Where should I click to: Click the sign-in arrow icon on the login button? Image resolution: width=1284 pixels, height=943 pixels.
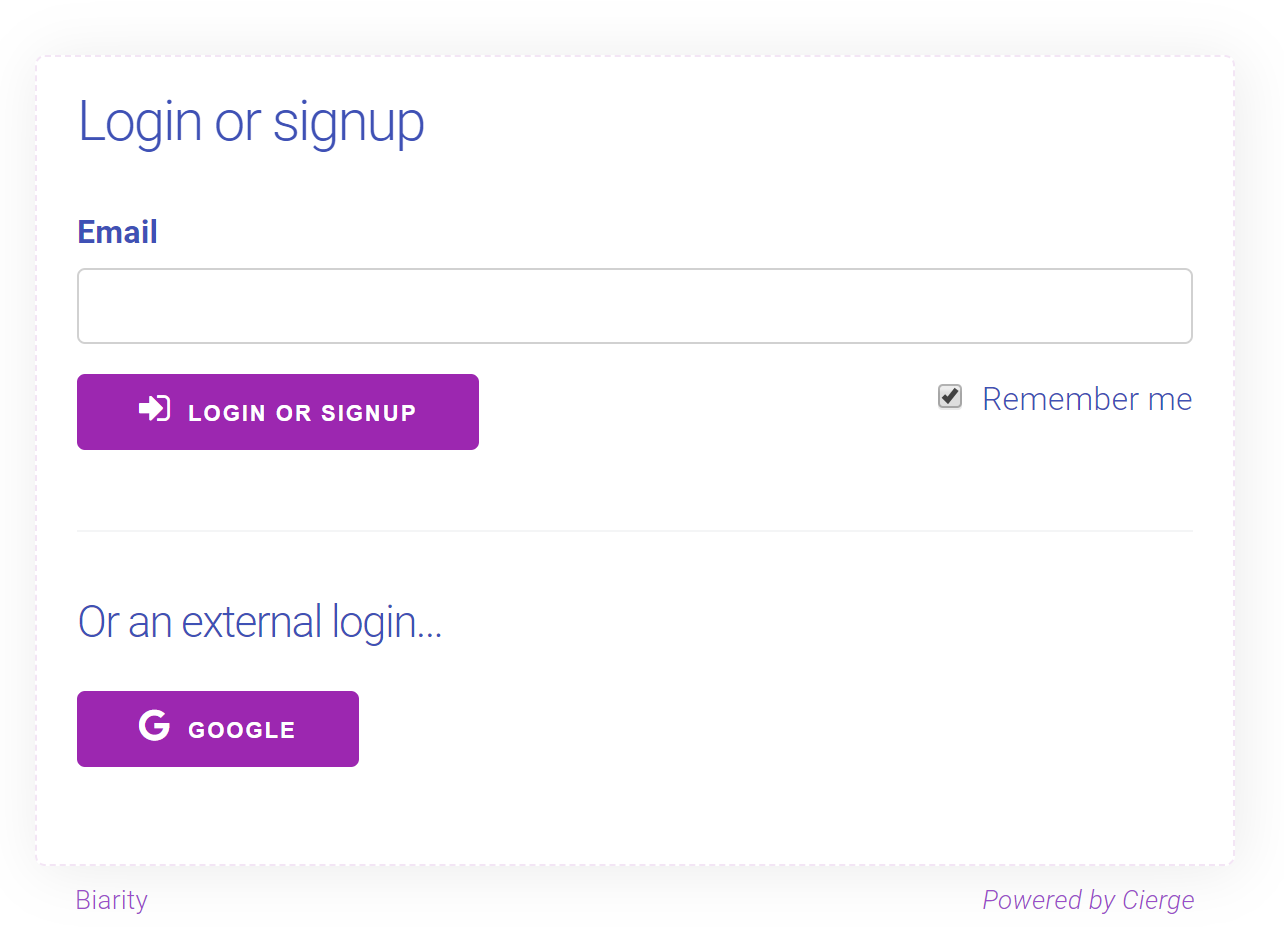[x=154, y=409]
